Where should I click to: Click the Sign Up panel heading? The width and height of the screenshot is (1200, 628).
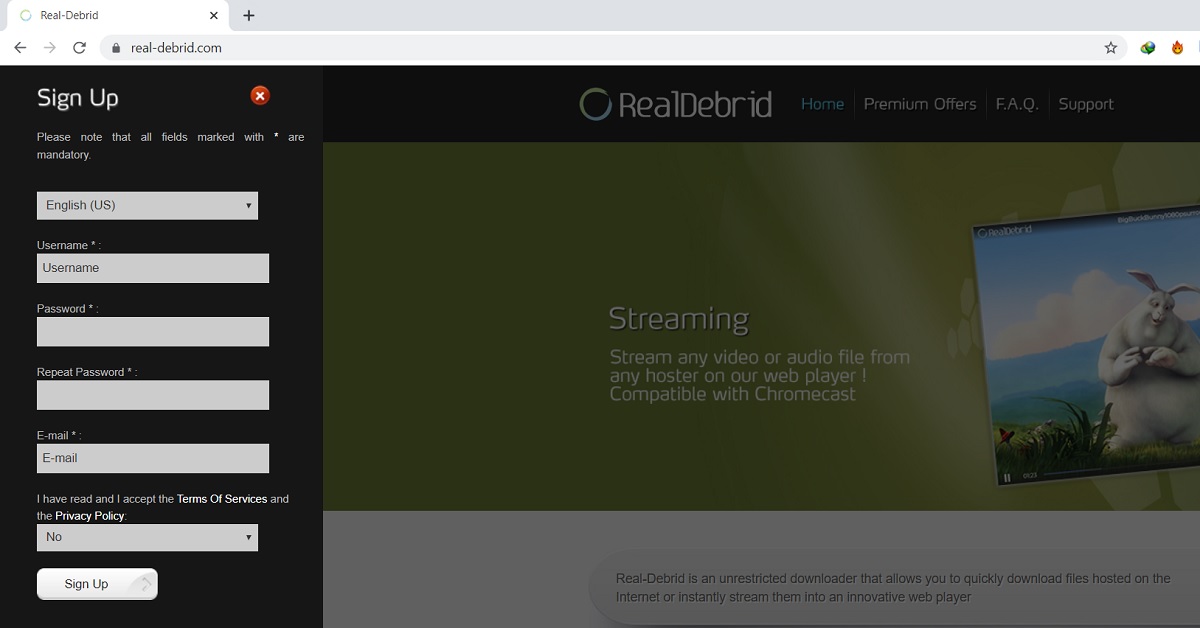click(x=78, y=98)
